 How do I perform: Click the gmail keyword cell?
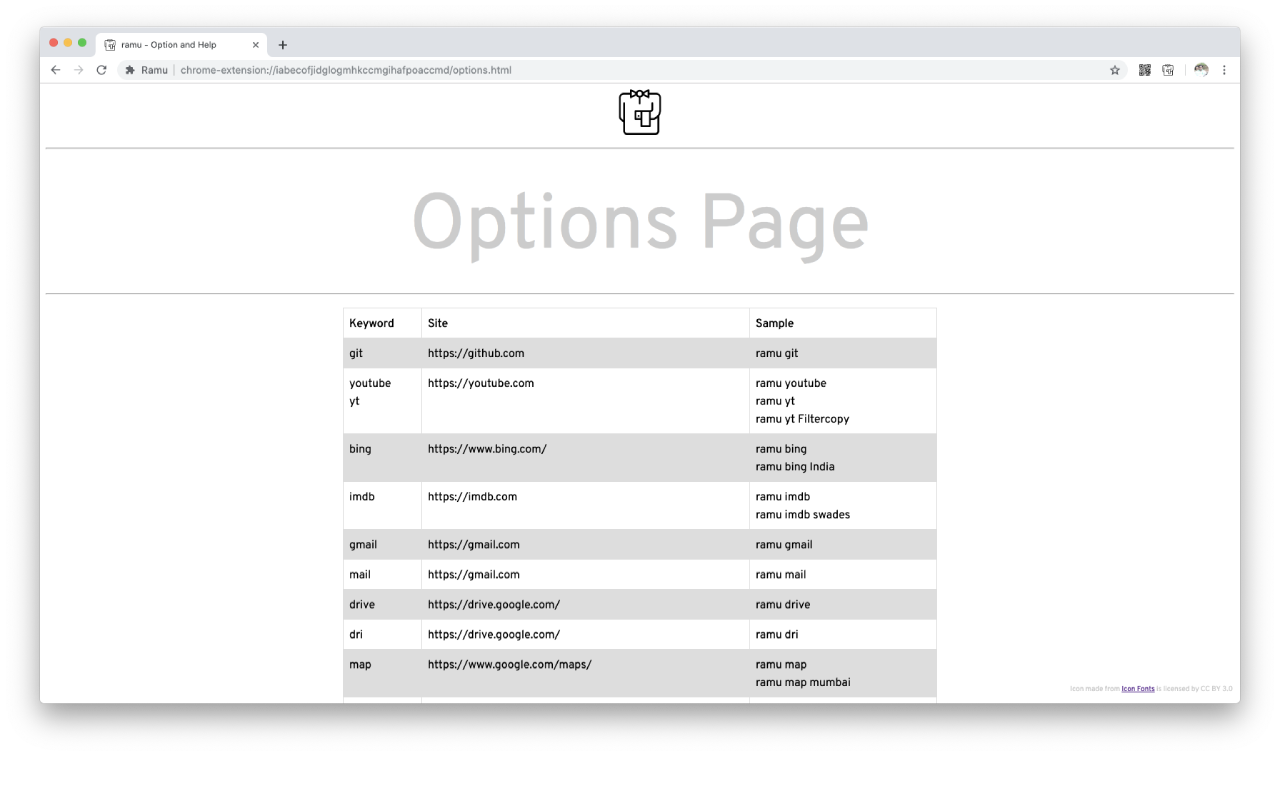382,545
